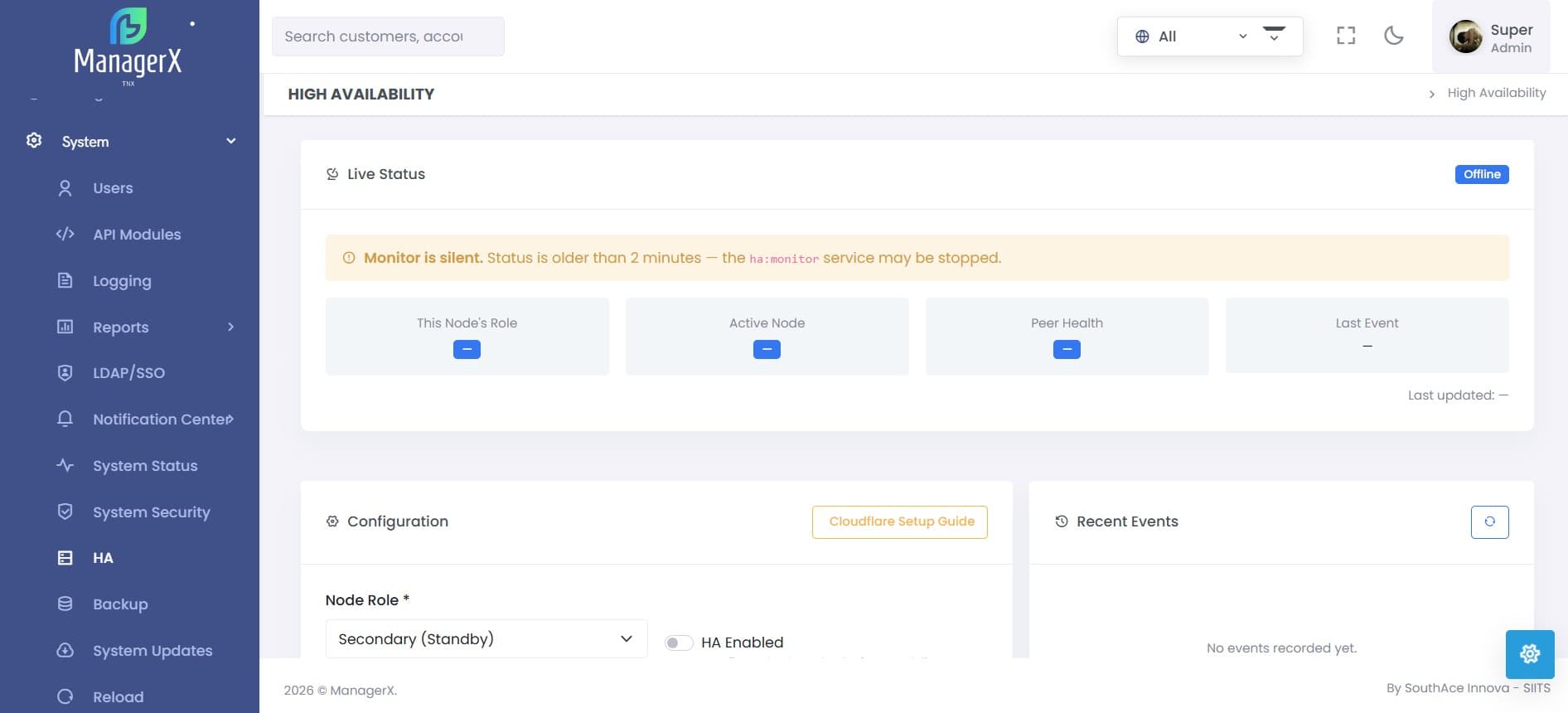This screenshot has height=713, width=1568.
Task: Click the API Modules code icon
Action: tap(65, 234)
